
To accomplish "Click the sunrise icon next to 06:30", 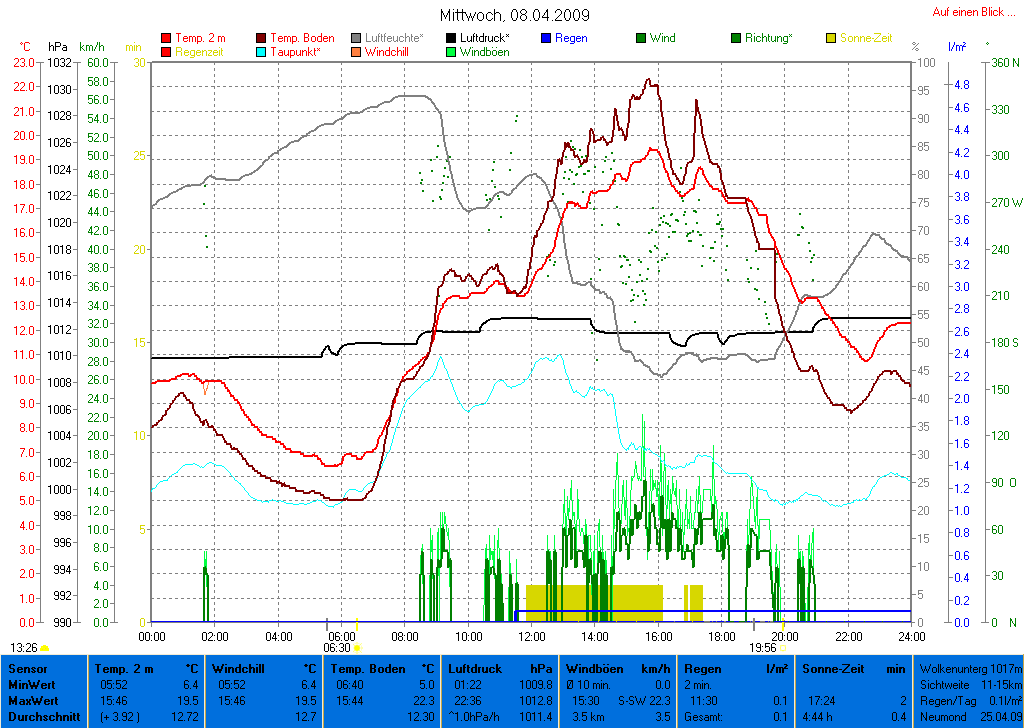I will [x=357, y=647].
